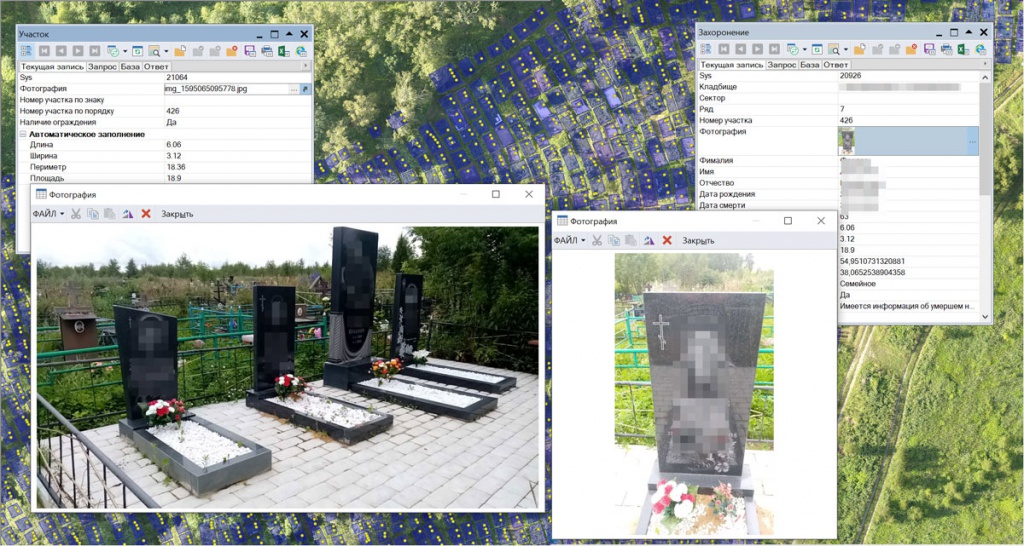Click the flip image icon in large photo window
Image resolution: width=1024 pixels, height=546 pixels.
click(127, 214)
